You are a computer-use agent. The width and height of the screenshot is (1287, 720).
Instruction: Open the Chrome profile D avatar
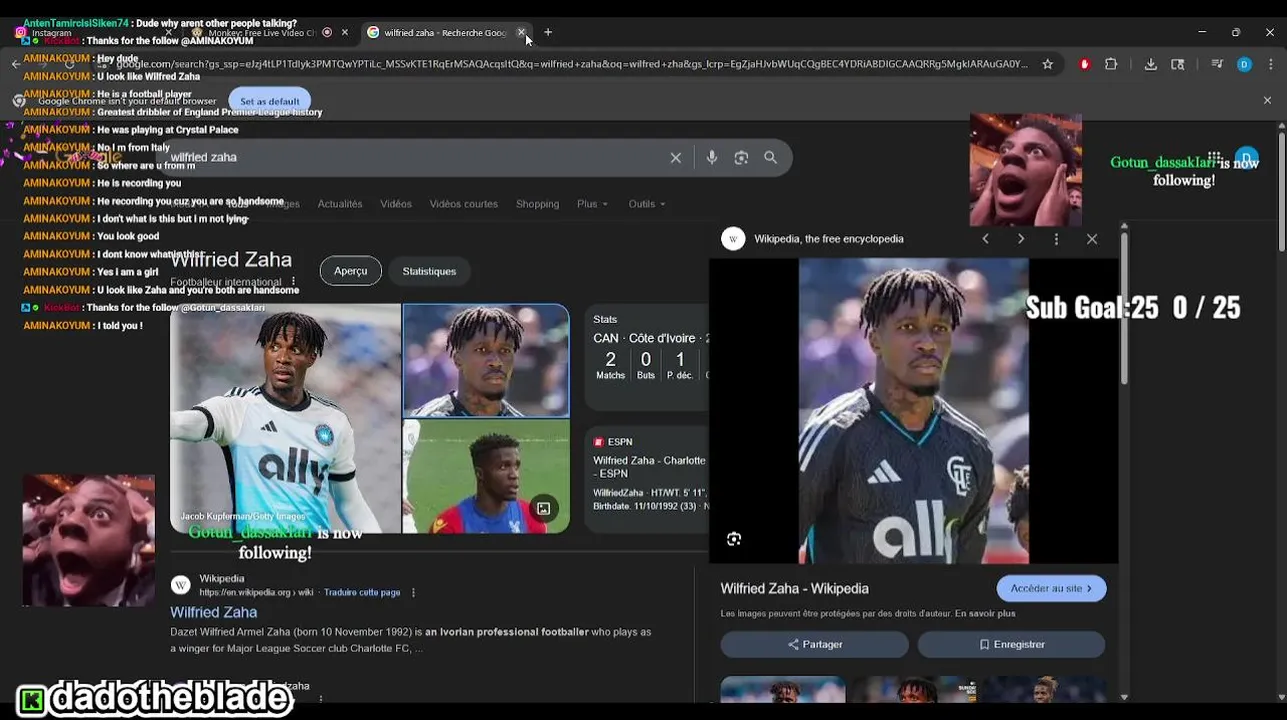1244,64
